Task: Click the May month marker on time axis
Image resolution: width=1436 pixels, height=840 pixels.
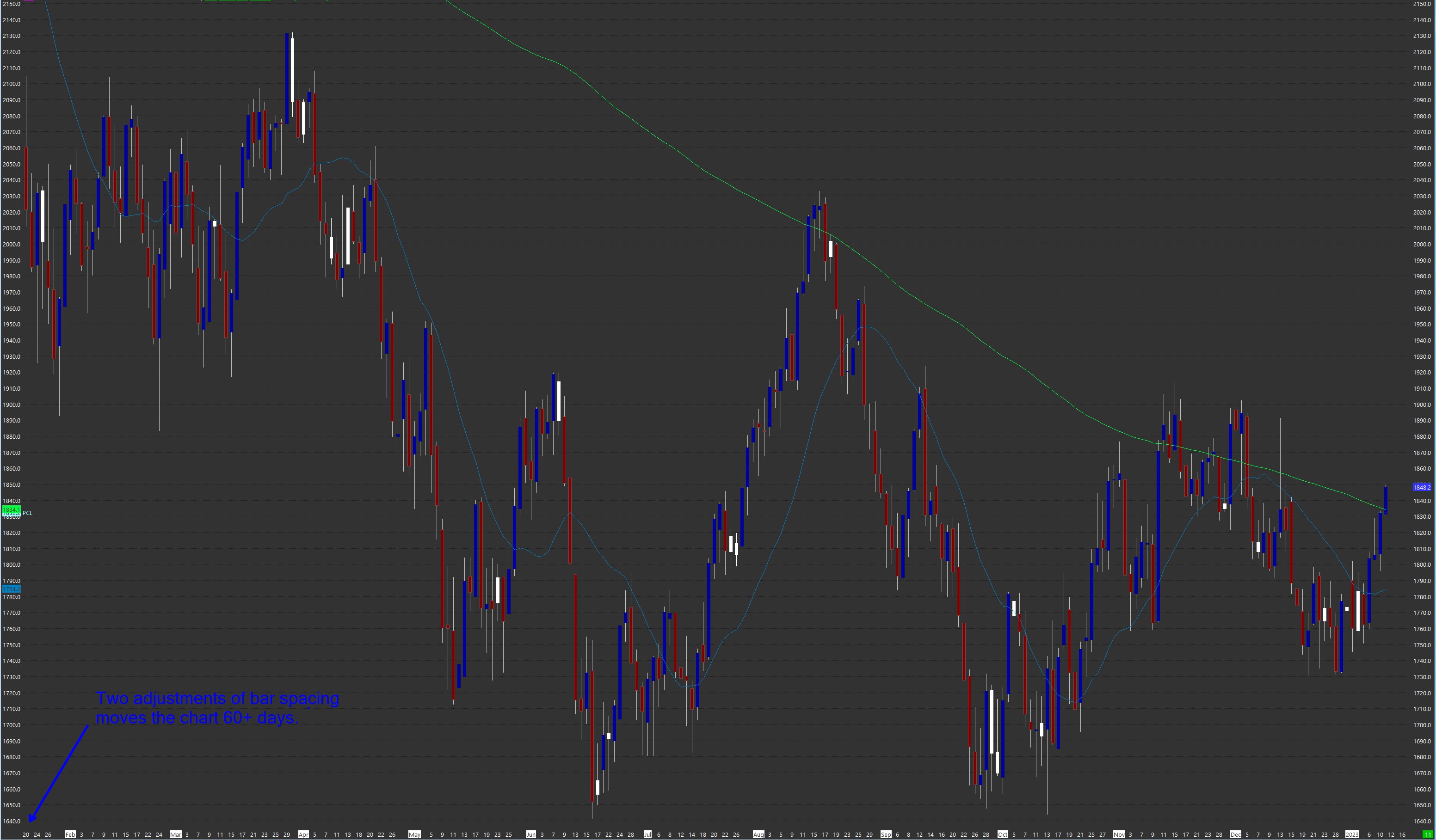Action: point(414,835)
